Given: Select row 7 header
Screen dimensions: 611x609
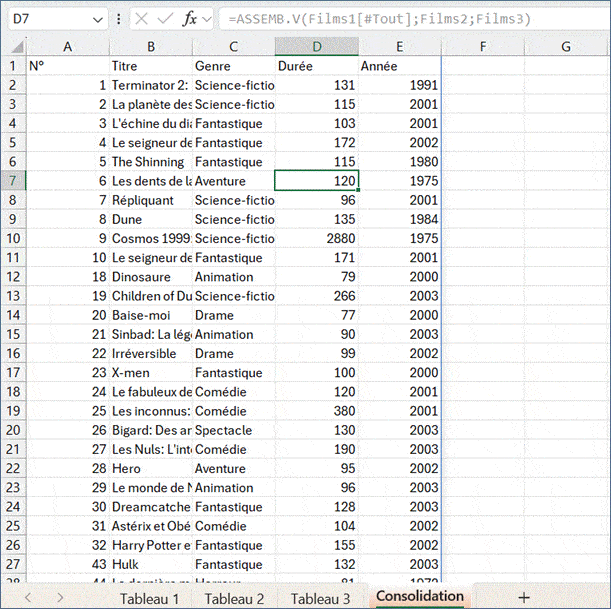Looking at the screenshot, I should (x=13, y=181).
